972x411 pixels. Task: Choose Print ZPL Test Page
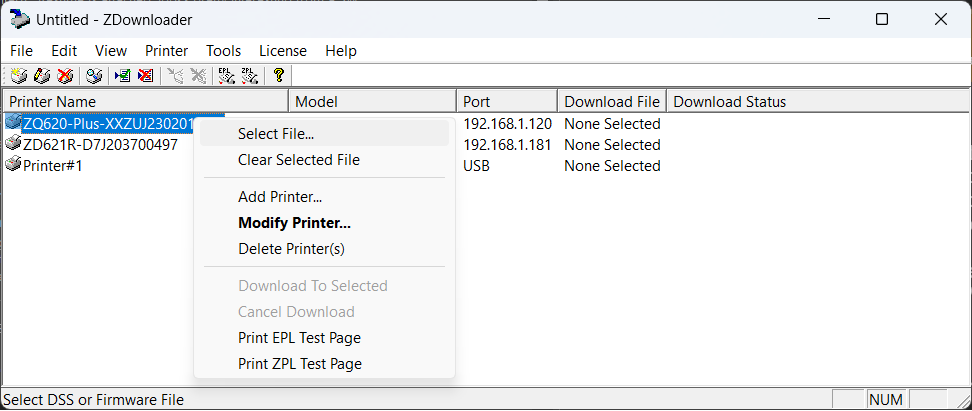pos(324,364)
